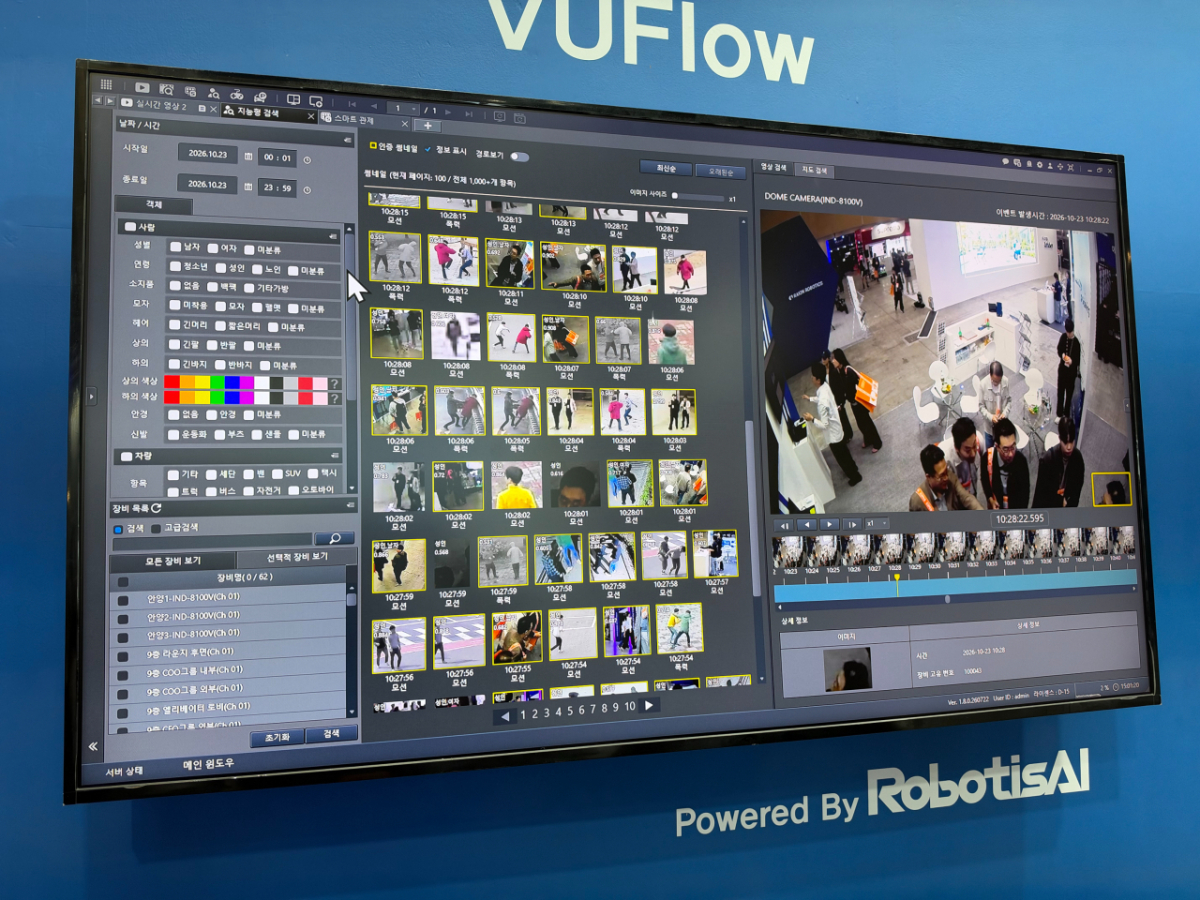Check the 여자 gender checkbox
This screenshot has width=1200, height=900.
pyautogui.click(x=213, y=247)
